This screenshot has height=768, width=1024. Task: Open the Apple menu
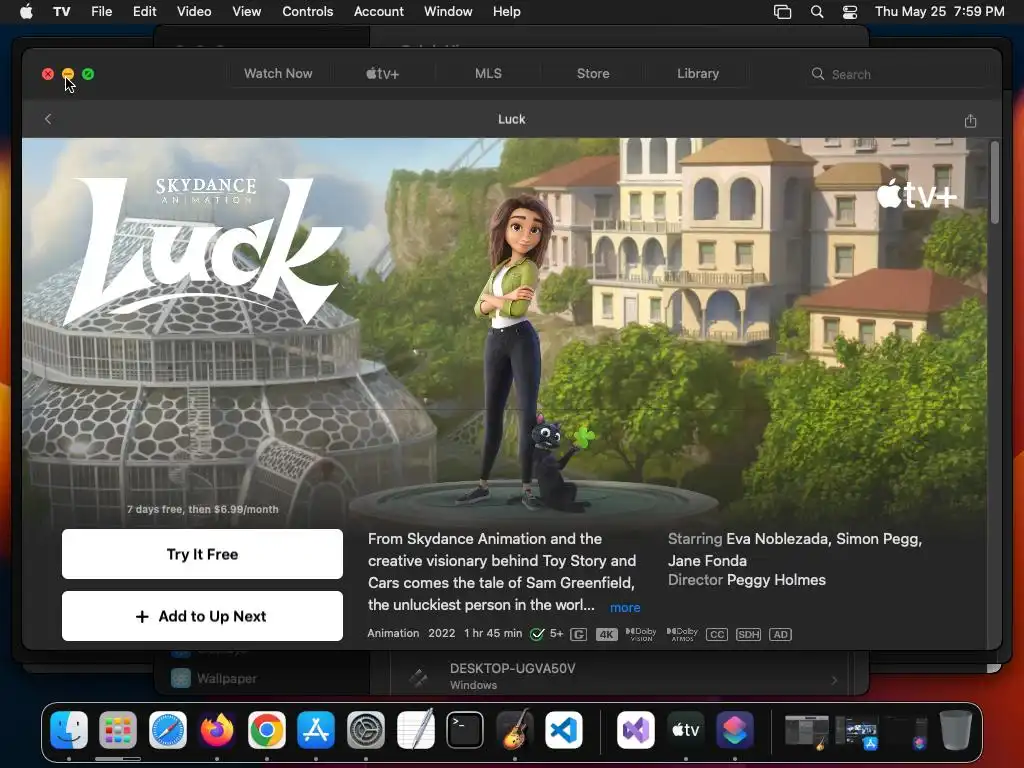26,12
